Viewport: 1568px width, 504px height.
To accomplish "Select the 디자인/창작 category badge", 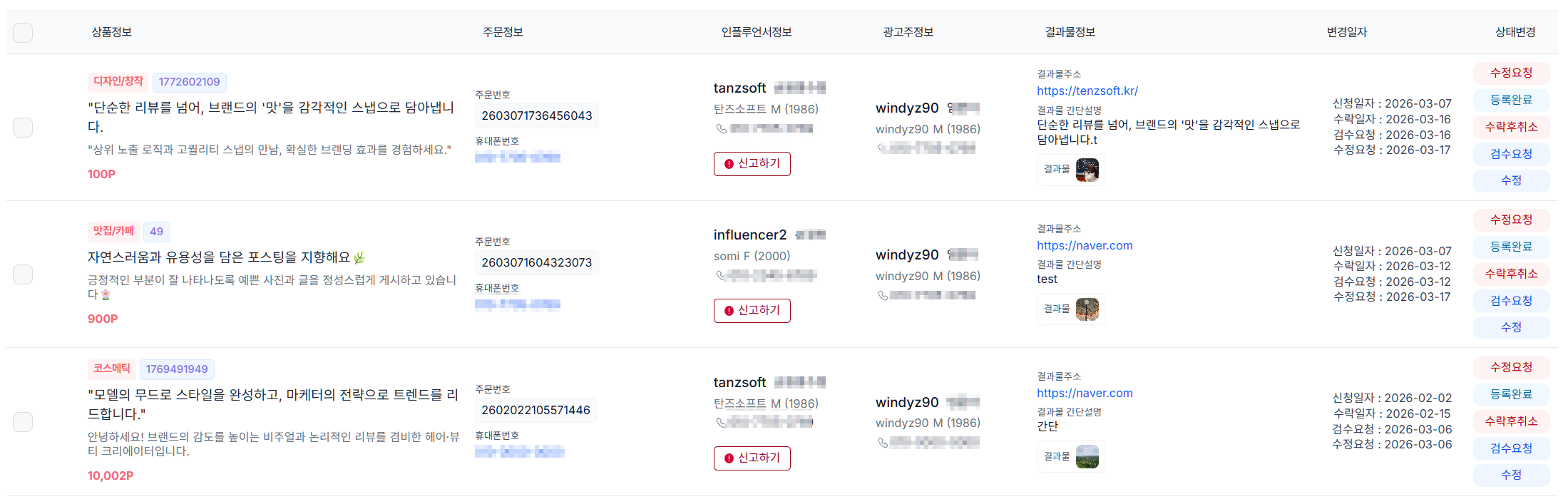I will 118,82.
